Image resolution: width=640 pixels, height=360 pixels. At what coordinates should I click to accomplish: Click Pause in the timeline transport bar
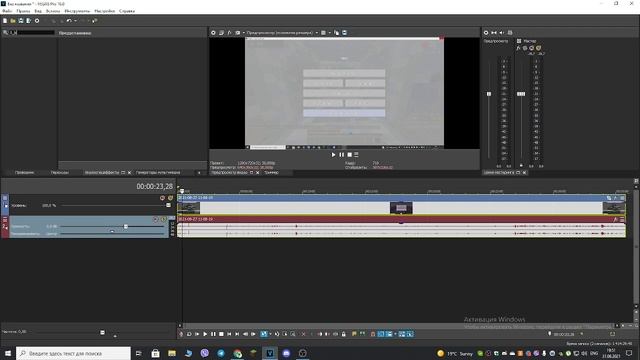click(213, 334)
